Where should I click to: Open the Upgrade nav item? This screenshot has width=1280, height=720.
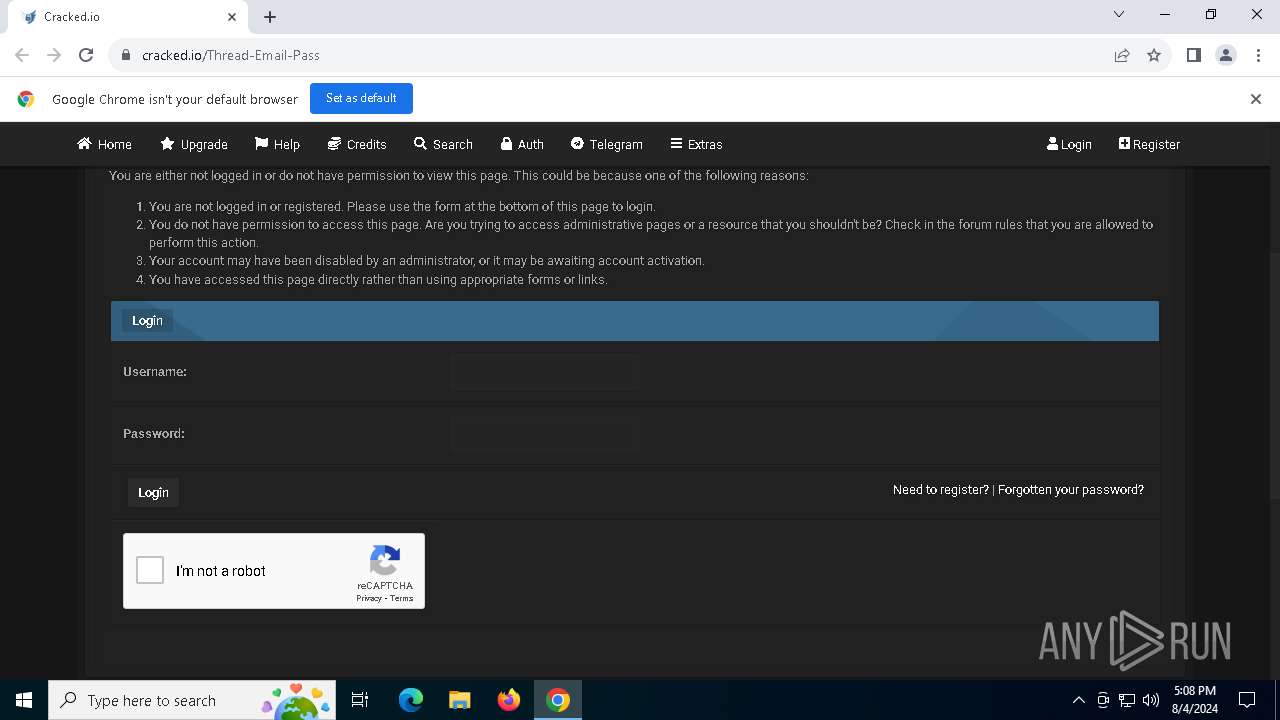pos(194,144)
